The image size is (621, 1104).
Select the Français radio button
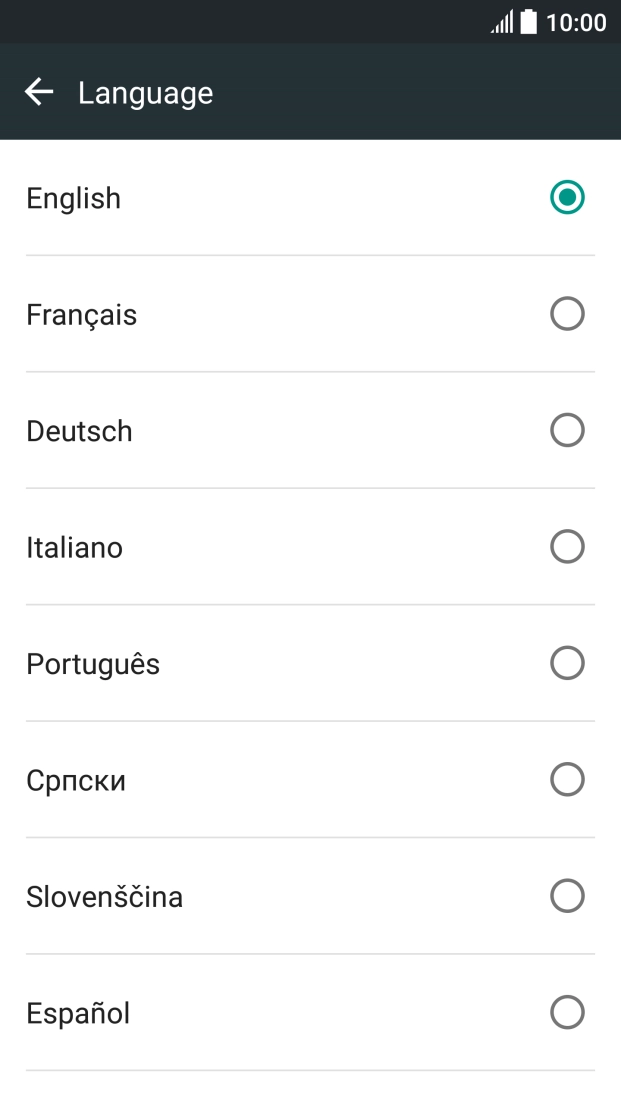coord(567,313)
